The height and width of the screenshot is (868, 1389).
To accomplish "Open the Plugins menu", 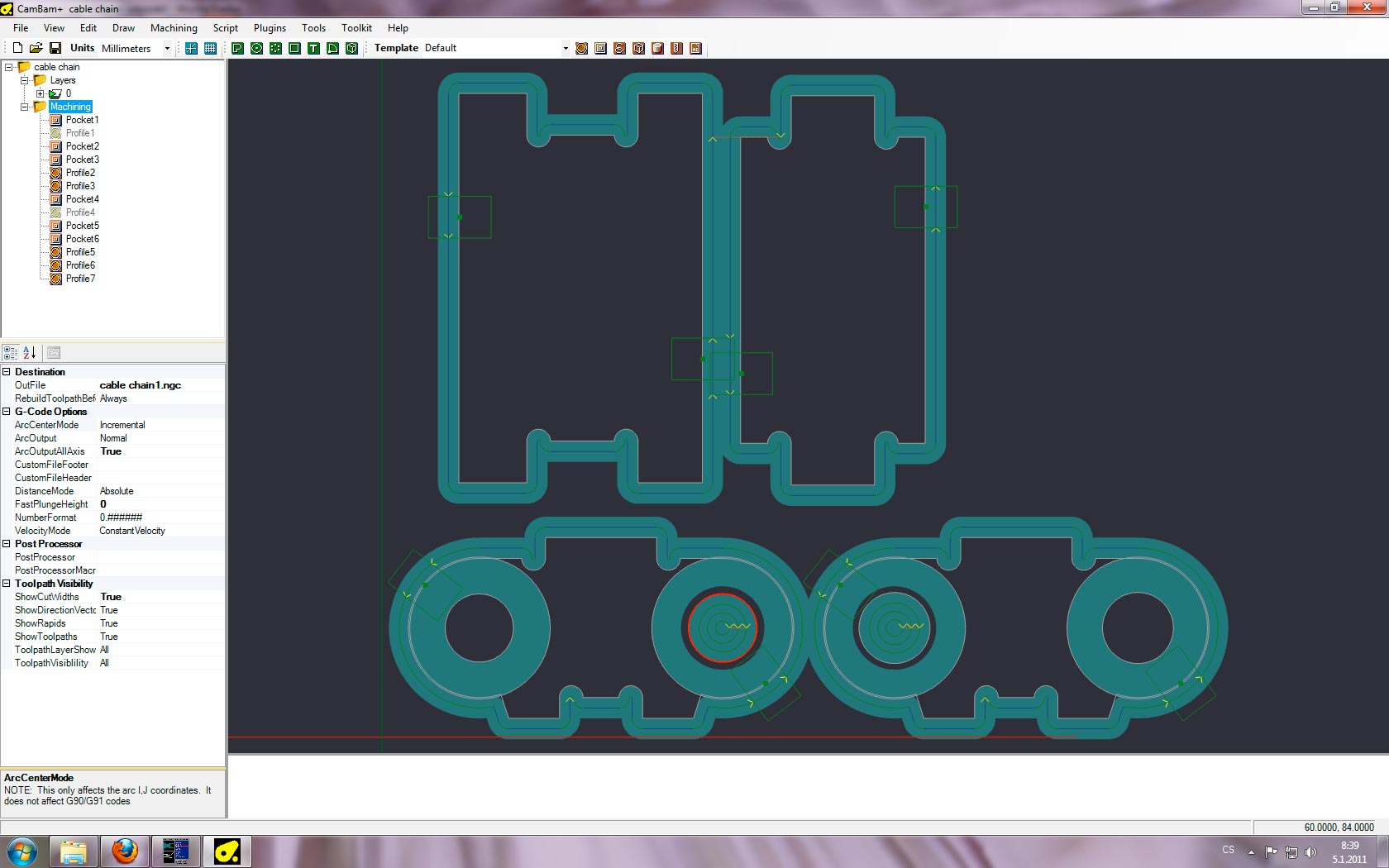I will tap(270, 28).
